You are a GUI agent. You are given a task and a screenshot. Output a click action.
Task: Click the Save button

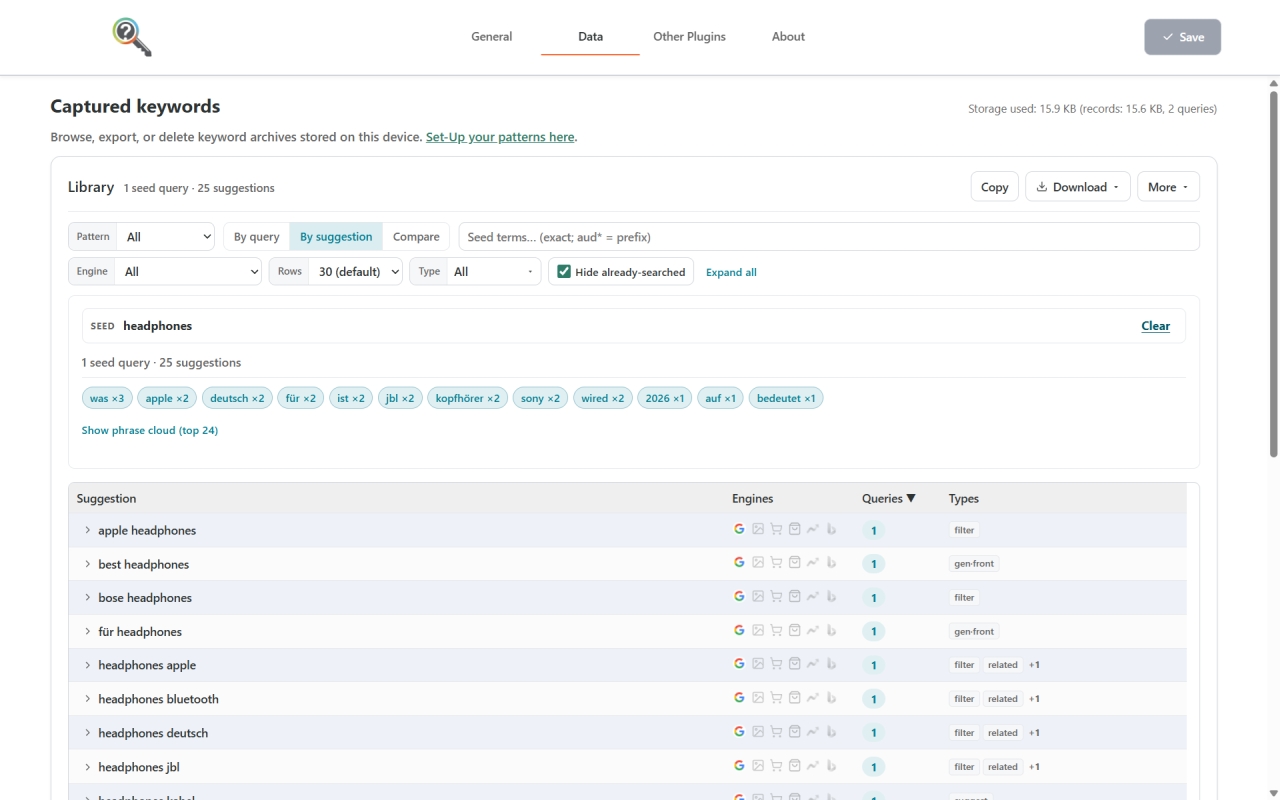(1183, 37)
